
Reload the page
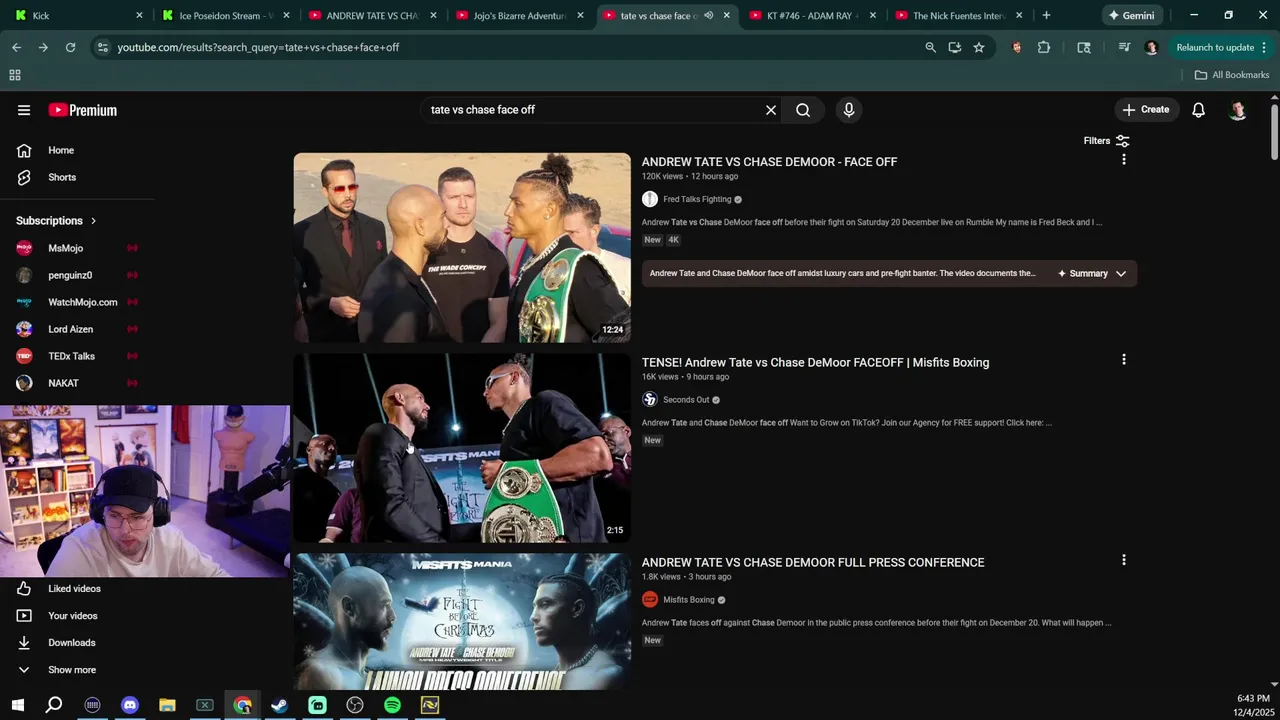[70, 47]
